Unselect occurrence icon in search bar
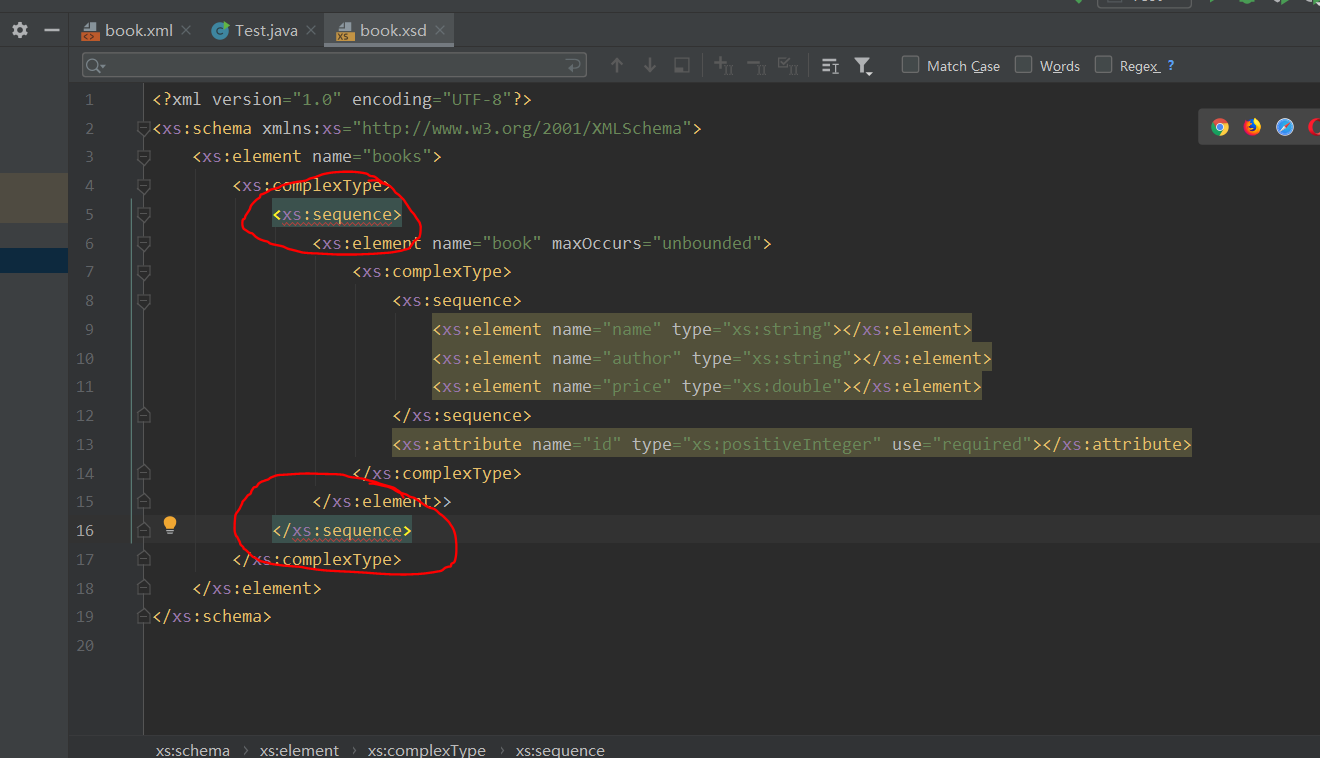1320x758 pixels. pos(756,66)
